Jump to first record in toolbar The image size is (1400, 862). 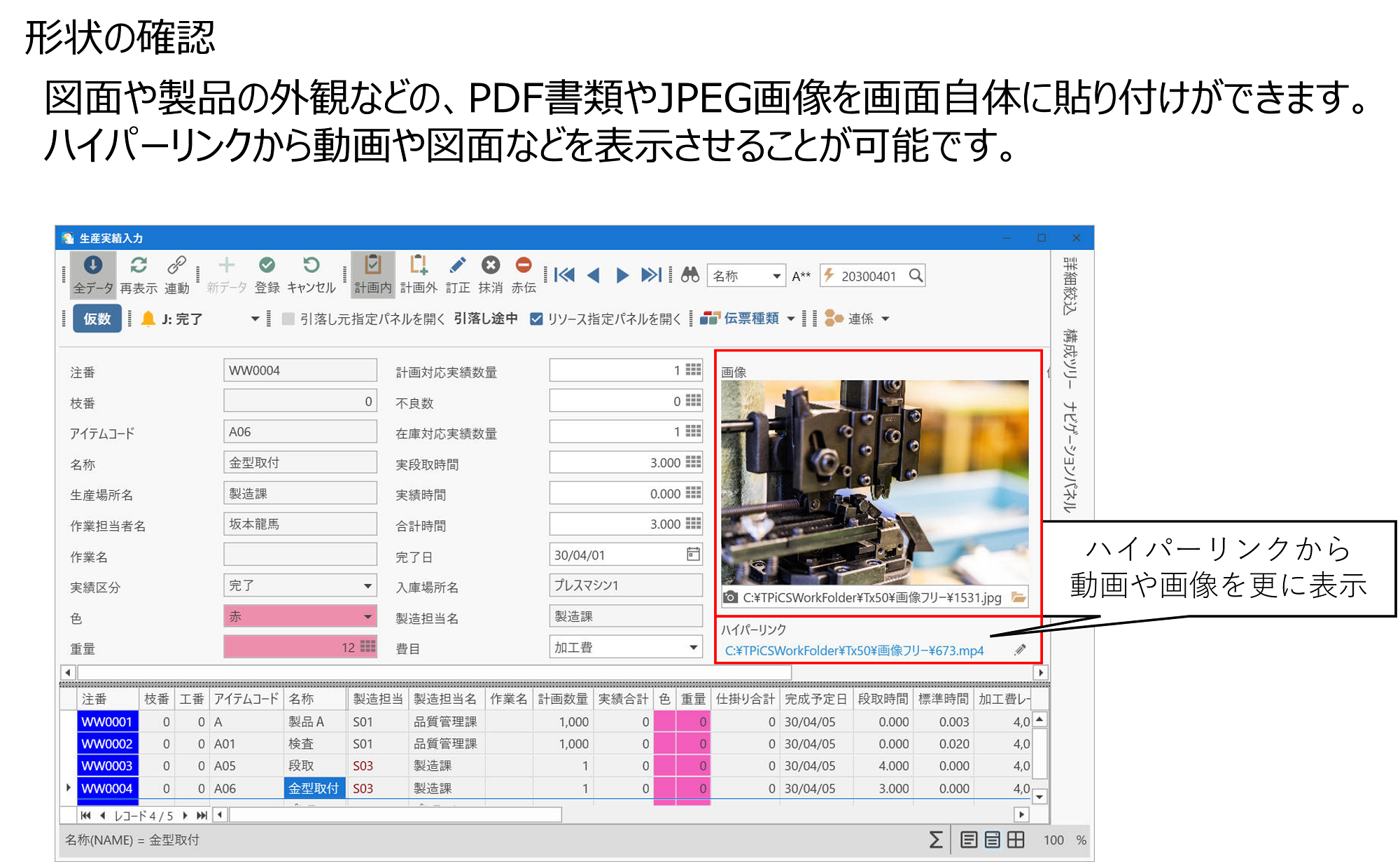565,275
